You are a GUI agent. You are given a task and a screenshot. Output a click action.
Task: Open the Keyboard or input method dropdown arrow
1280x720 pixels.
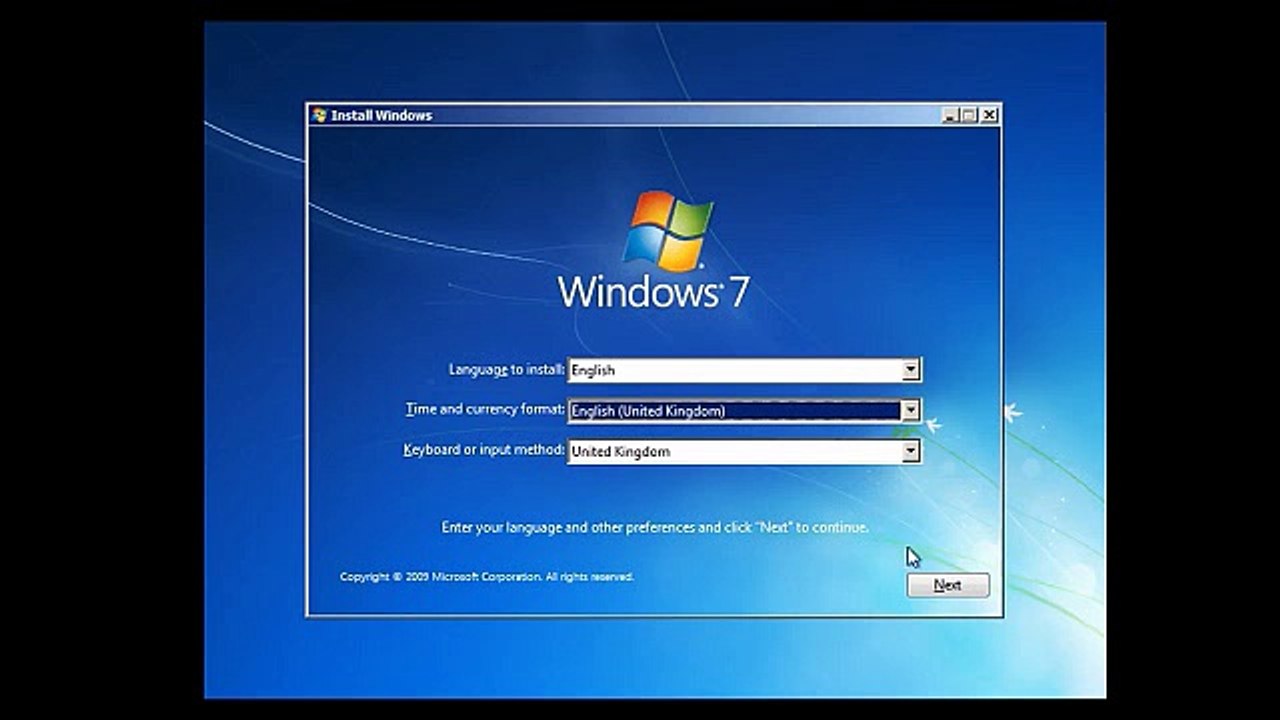(x=910, y=451)
